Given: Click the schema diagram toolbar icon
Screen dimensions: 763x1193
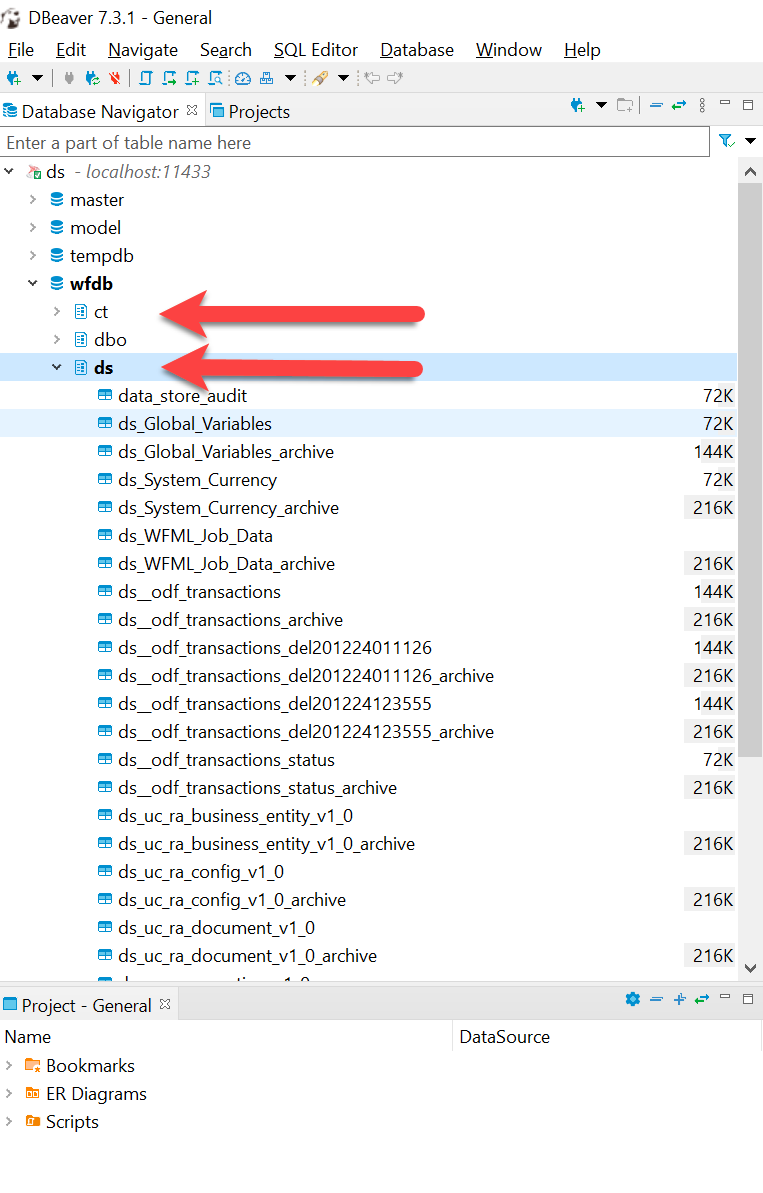Looking at the screenshot, I should point(266,78).
